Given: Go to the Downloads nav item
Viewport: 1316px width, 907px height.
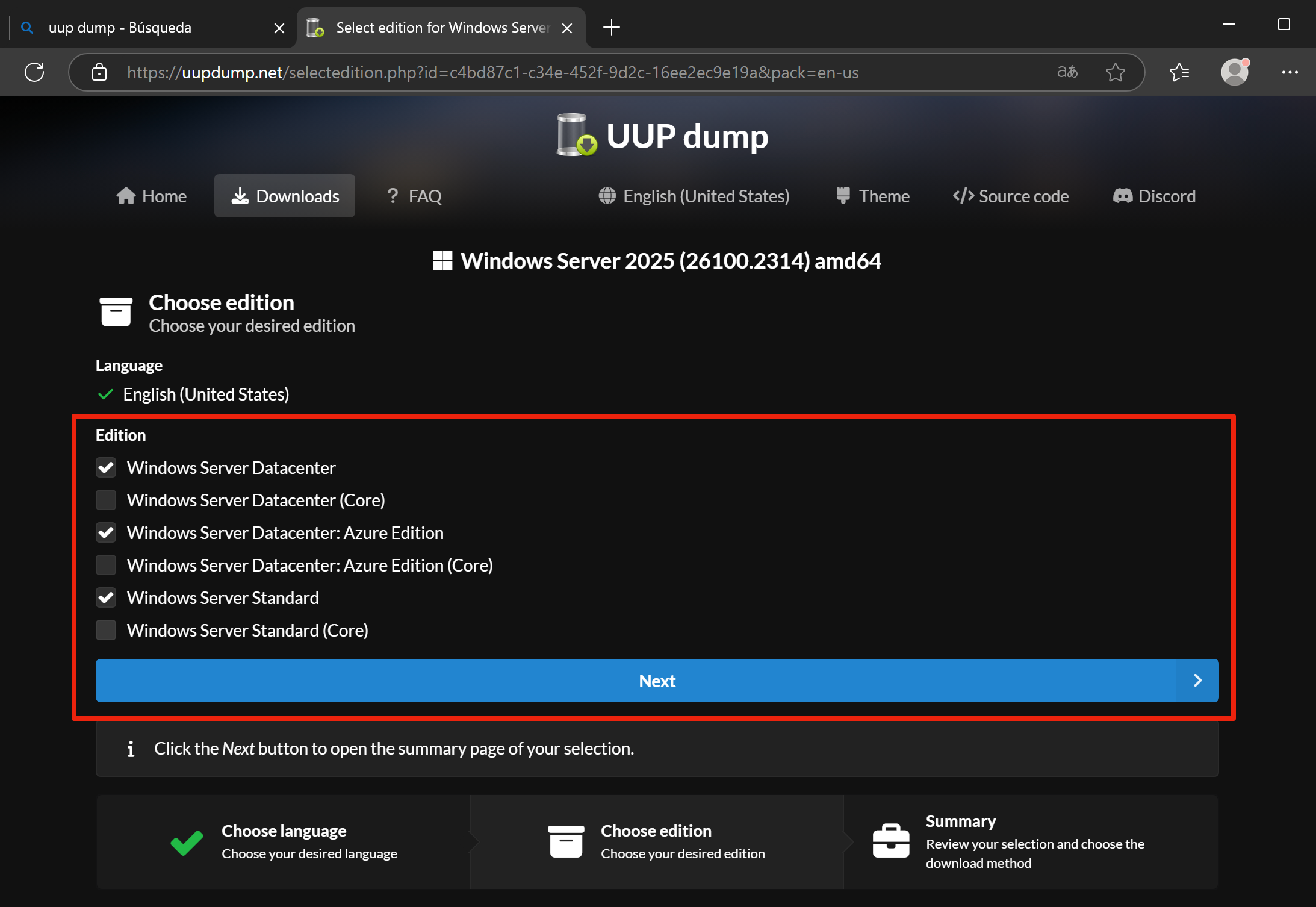Looking at the screenshot, I should pyautogui.click(x=285, y=196).
